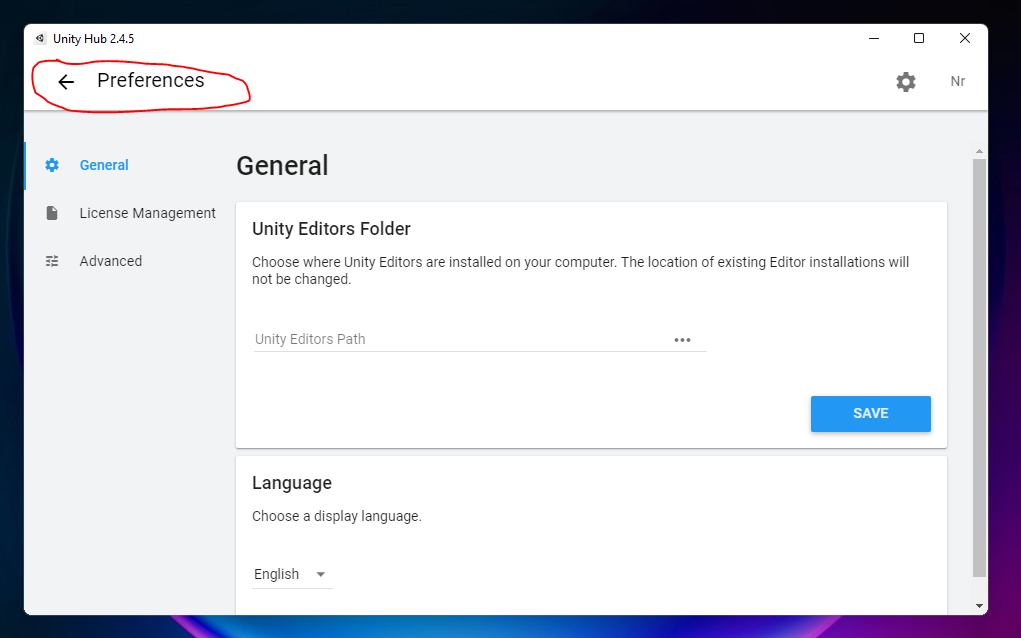Click the scrollbar down arrow
1021x638 pixels.
point(979,605)
